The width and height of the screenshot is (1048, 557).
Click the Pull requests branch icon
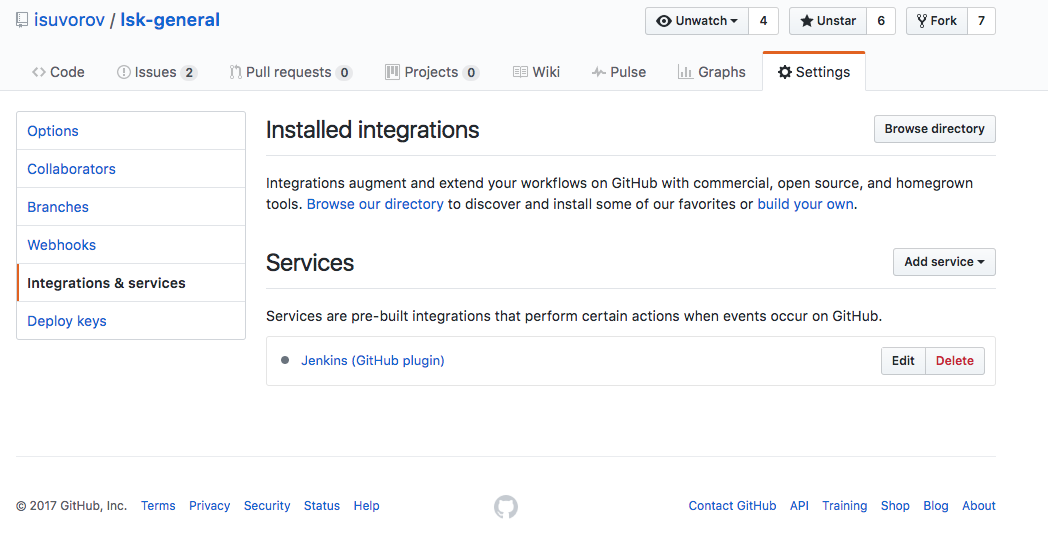tap(235, 72)
